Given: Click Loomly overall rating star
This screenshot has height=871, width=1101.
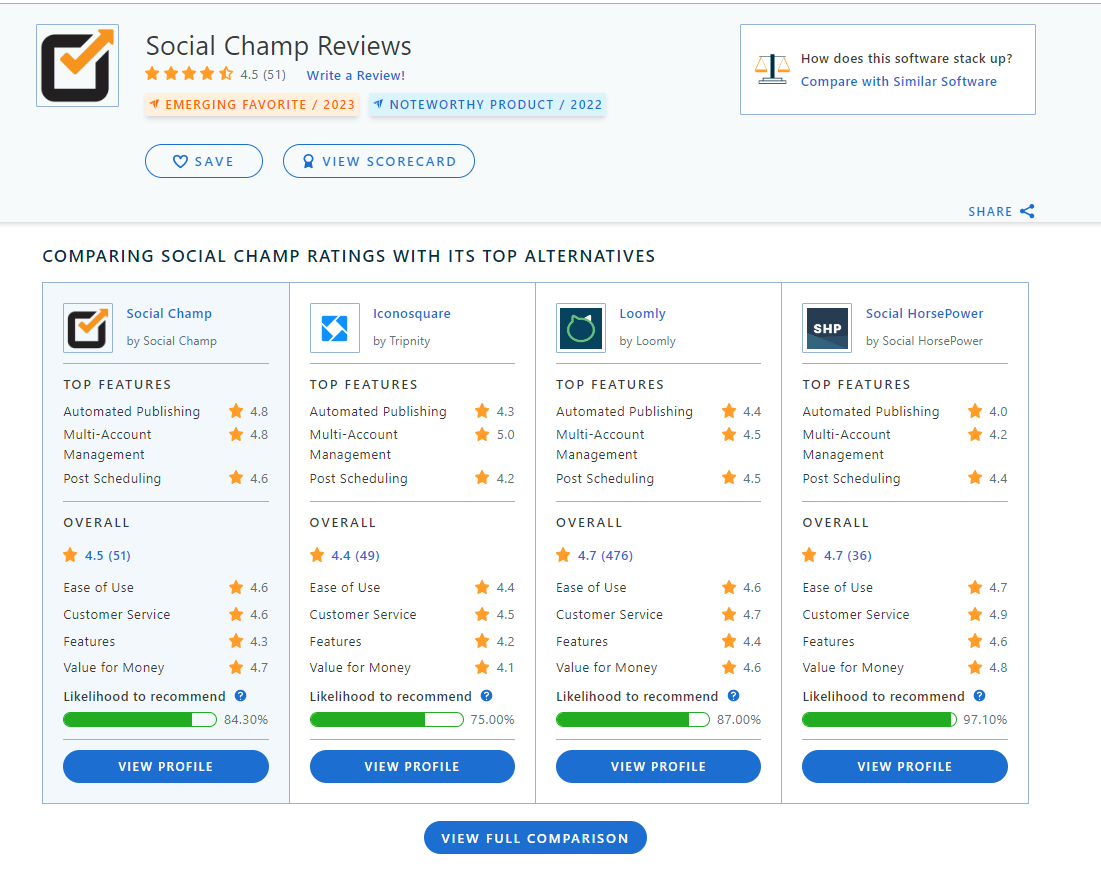Looking at the screenshot, I should click(563, 556).
